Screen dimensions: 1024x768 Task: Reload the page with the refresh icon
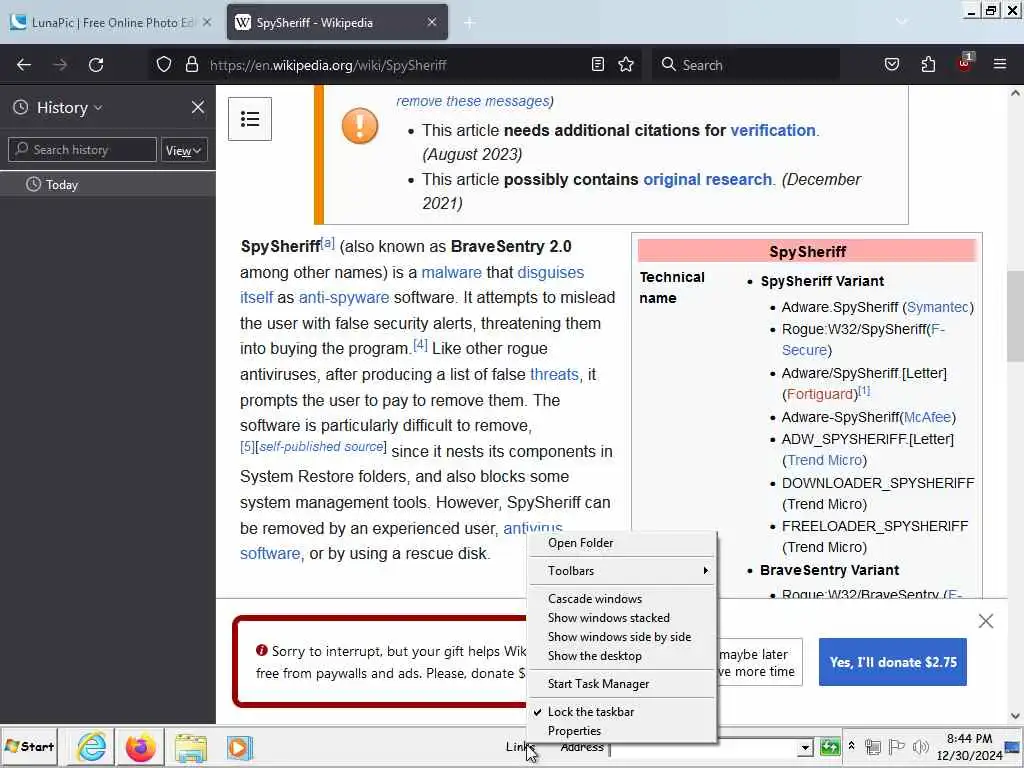(96, 65)
